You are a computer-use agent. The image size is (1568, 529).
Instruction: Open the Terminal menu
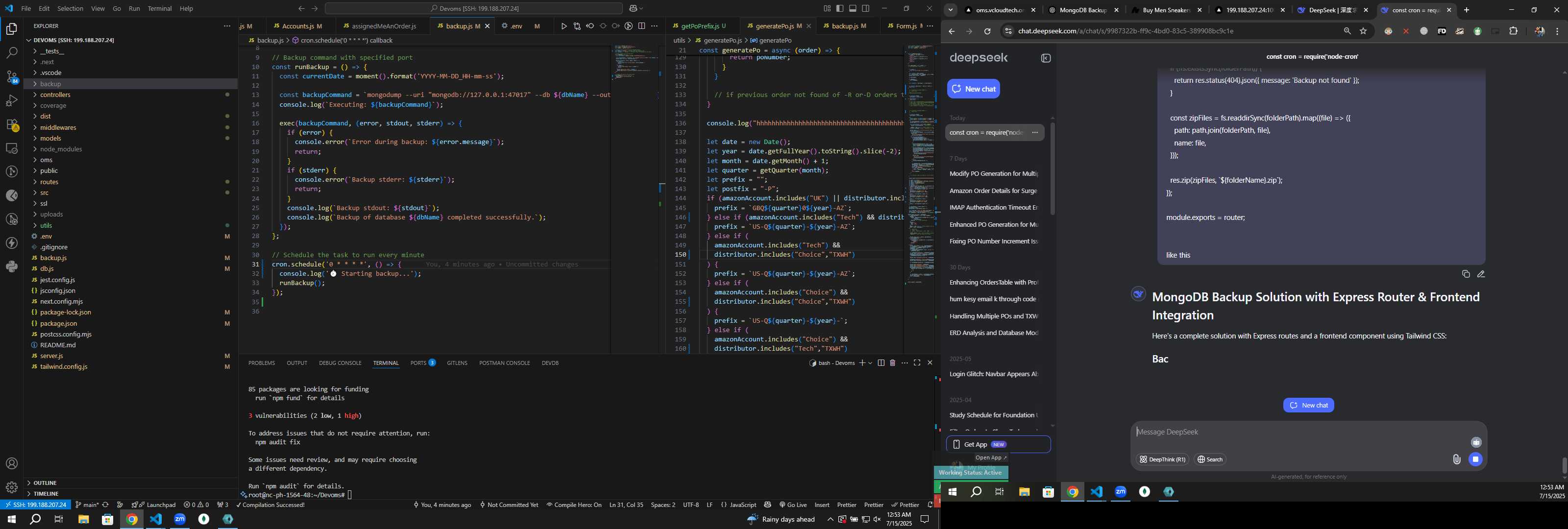coord(159,8)
